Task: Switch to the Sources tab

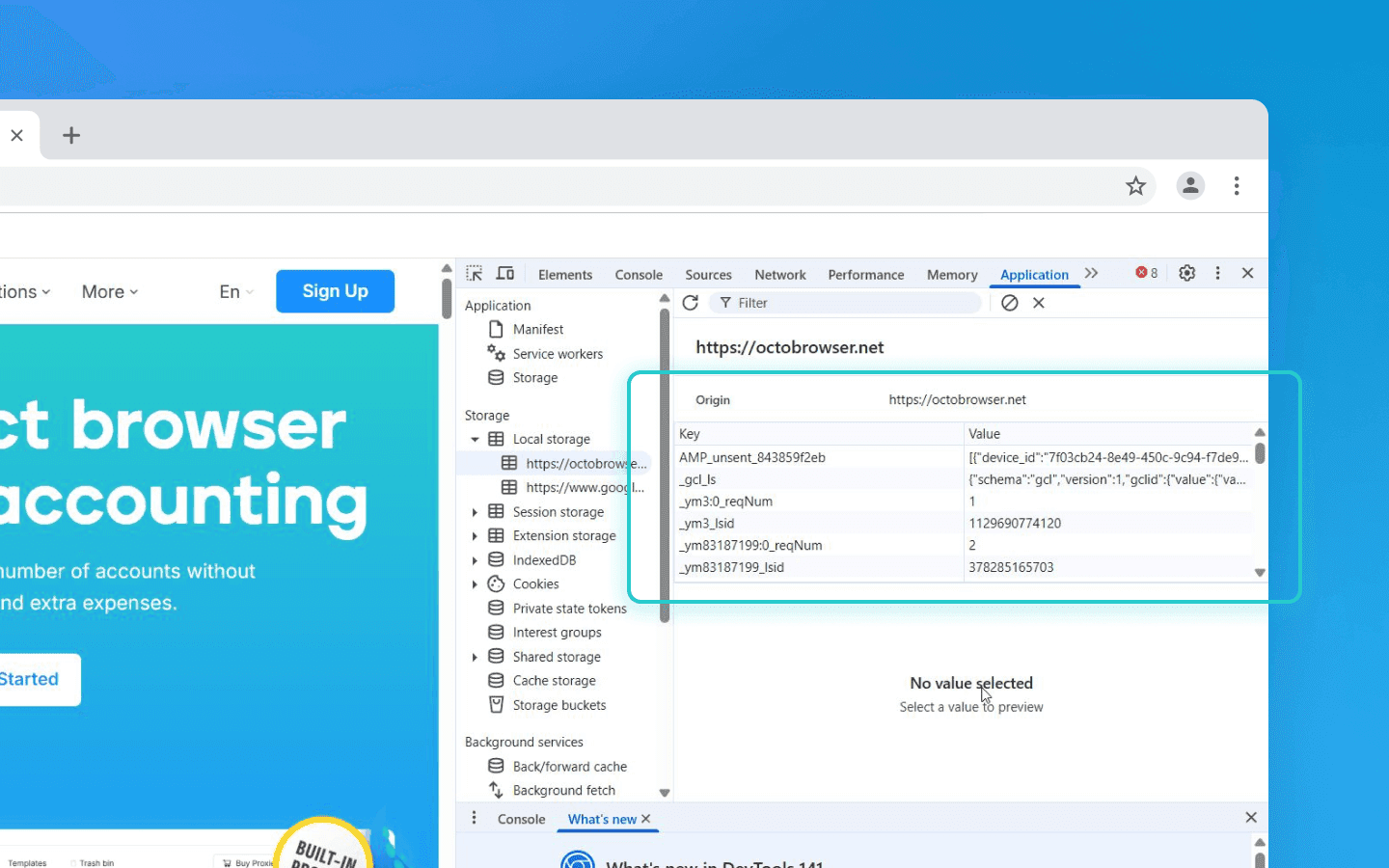Action: 708,275
